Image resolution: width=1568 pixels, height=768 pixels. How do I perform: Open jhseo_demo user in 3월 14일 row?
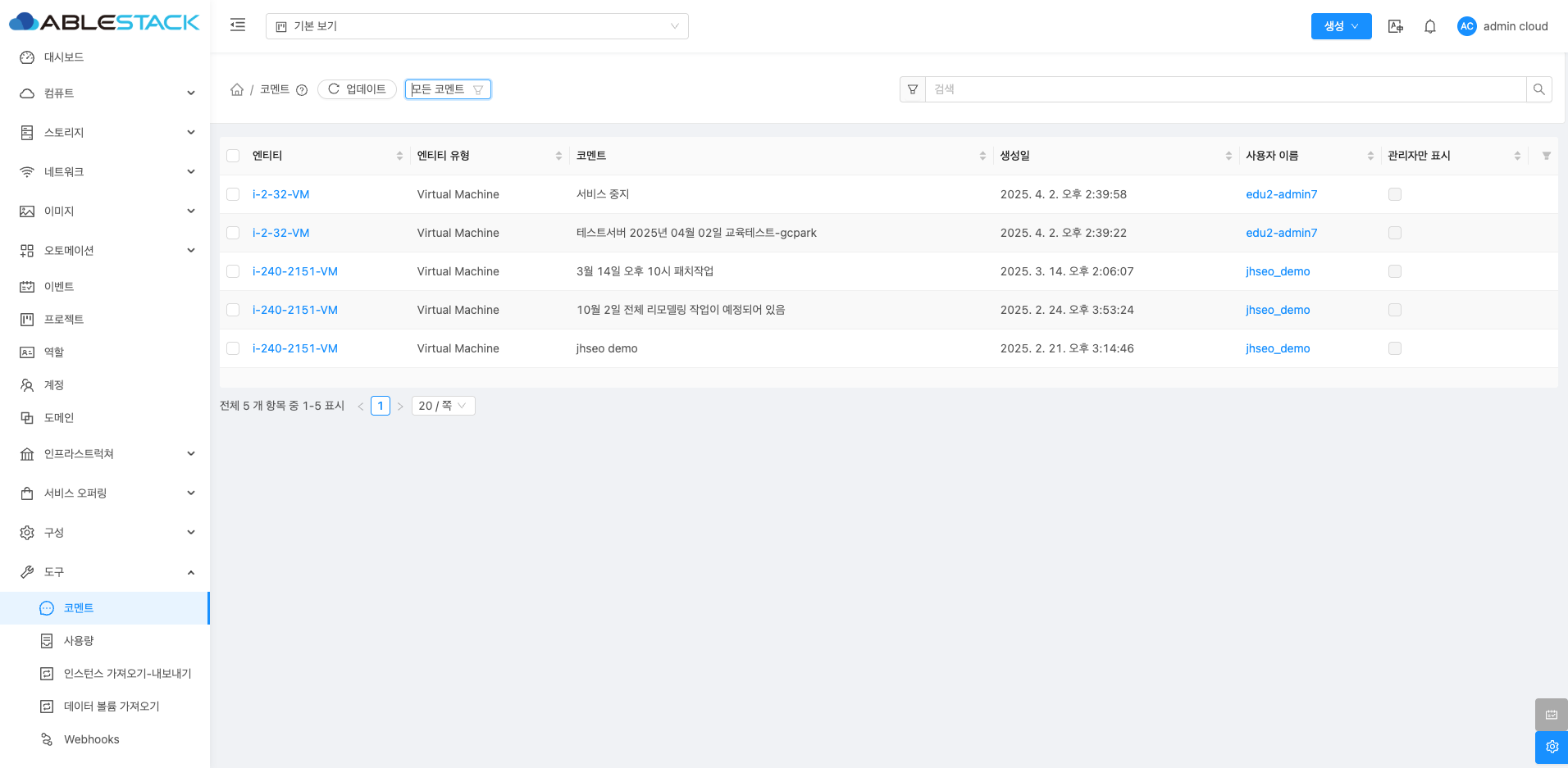1278,271
